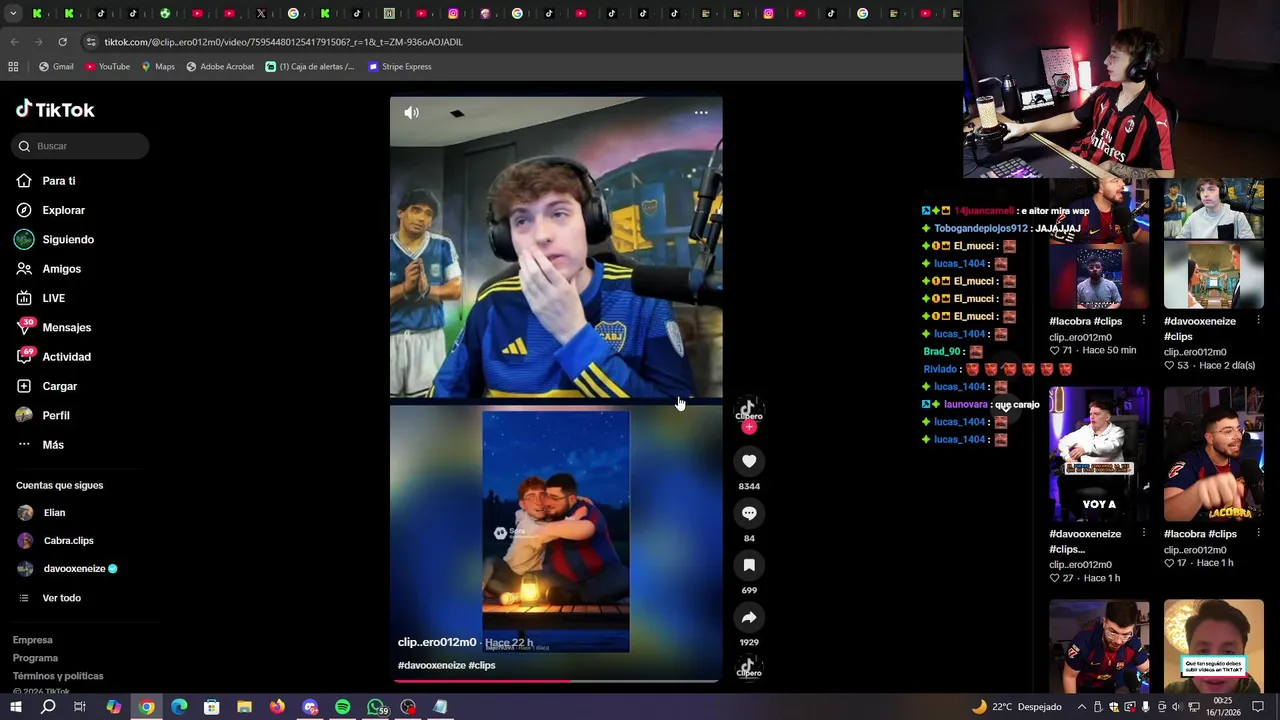Image resolution: width=1280 pixels, height=720 pixels.
Task: Like the video with the heart icon
Action: point(749,461)
